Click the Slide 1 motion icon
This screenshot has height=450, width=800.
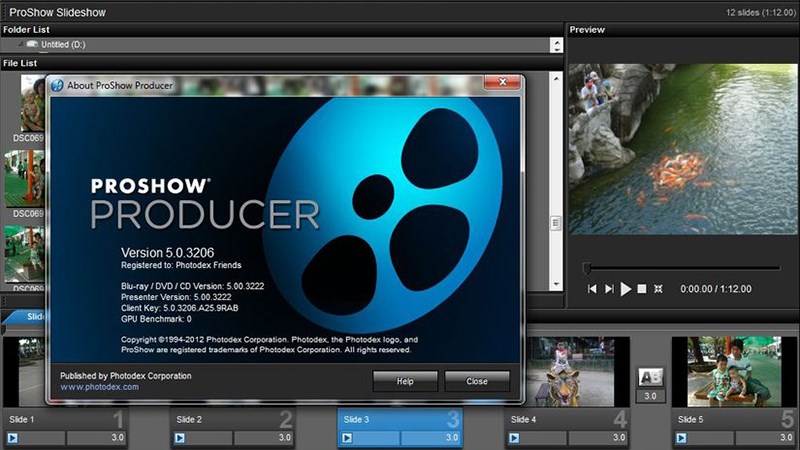tap(13, 438)
